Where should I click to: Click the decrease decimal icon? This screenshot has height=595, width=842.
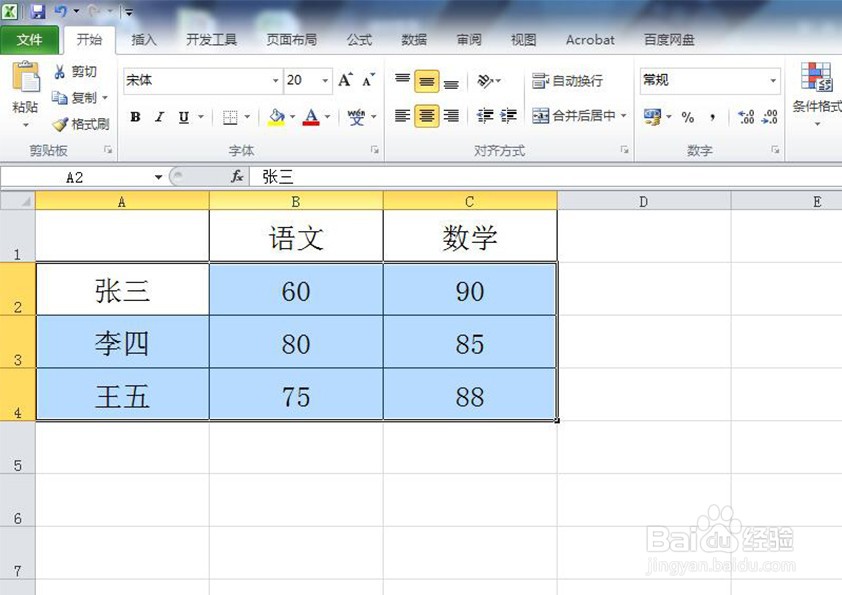pos(770,117)
